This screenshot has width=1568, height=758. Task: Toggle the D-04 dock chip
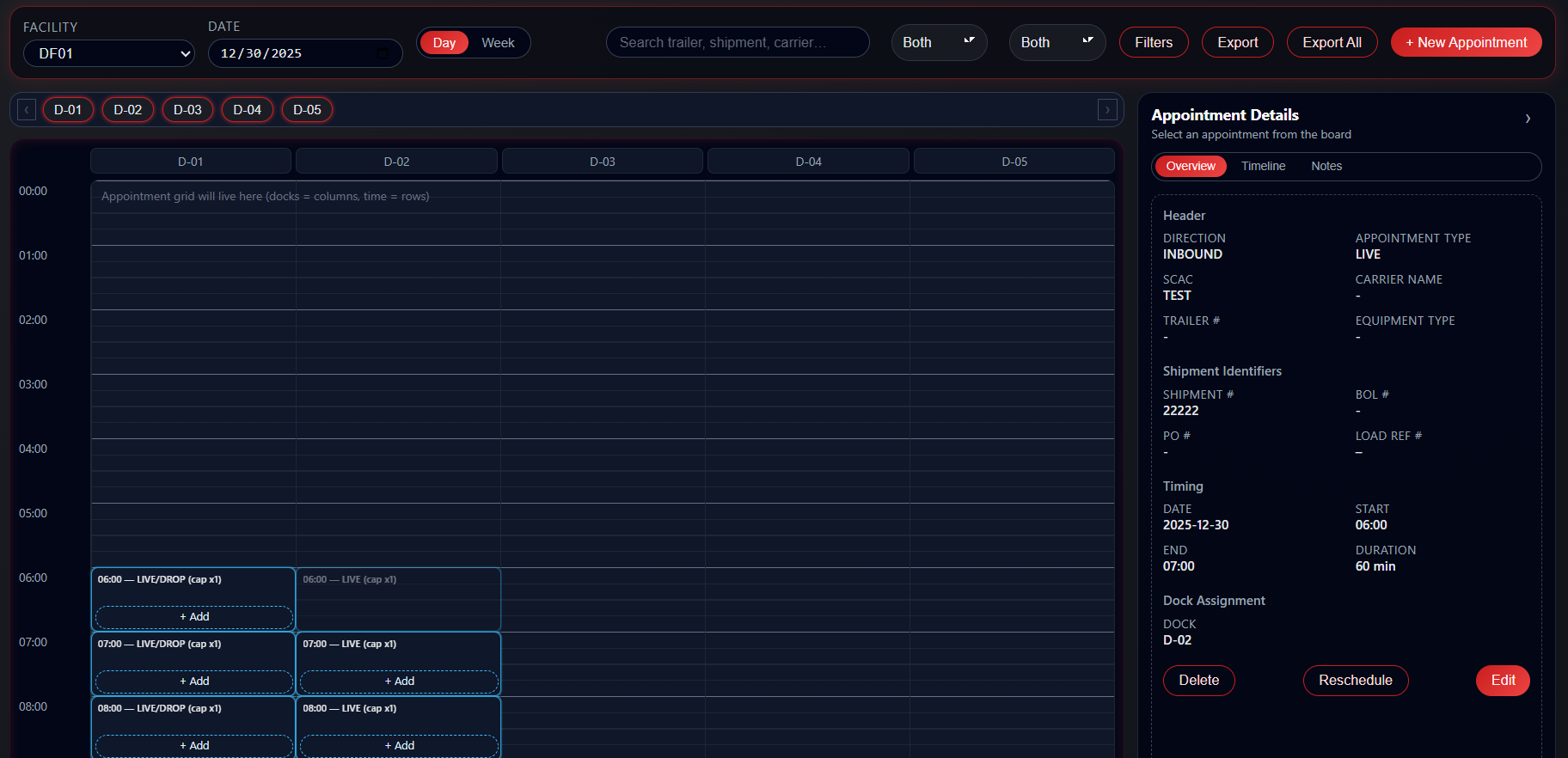pyautogui.click(x=248, y=110)
